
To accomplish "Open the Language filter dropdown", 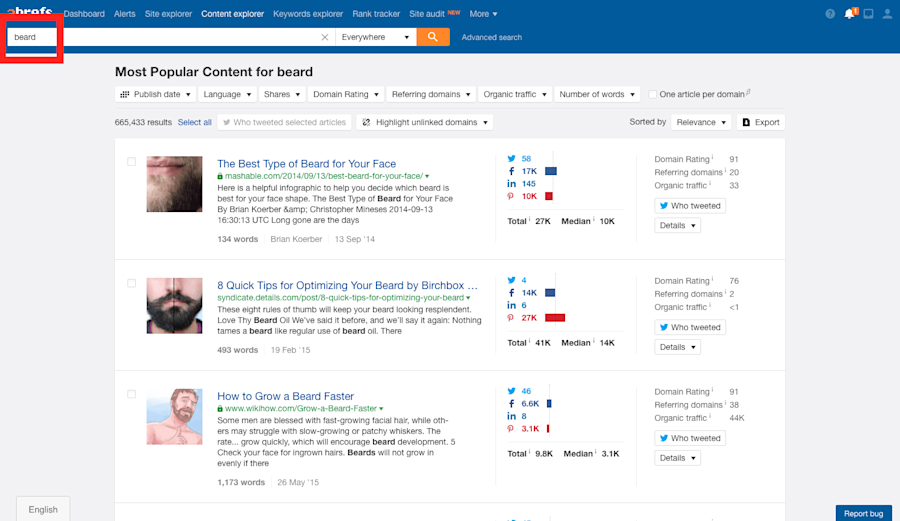I will [x=227, y=94].
